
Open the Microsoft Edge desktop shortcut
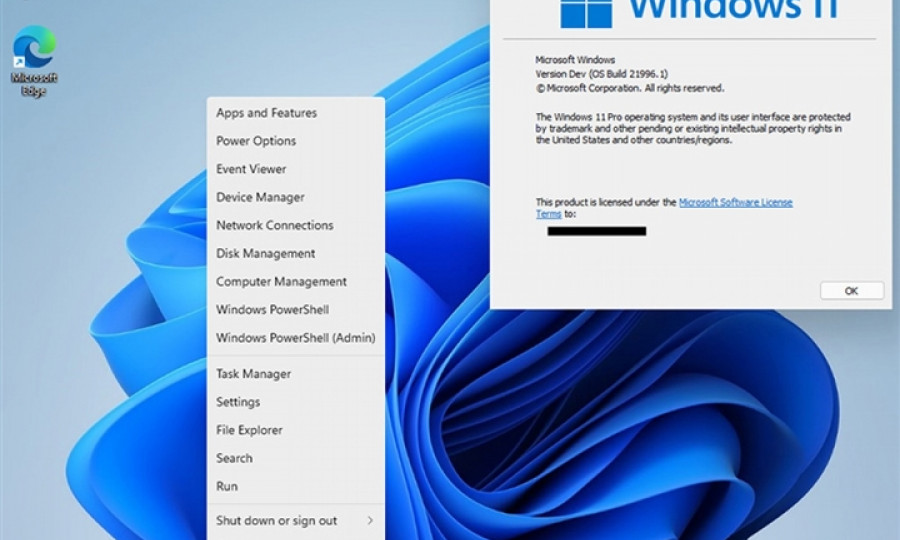(34, 58)
